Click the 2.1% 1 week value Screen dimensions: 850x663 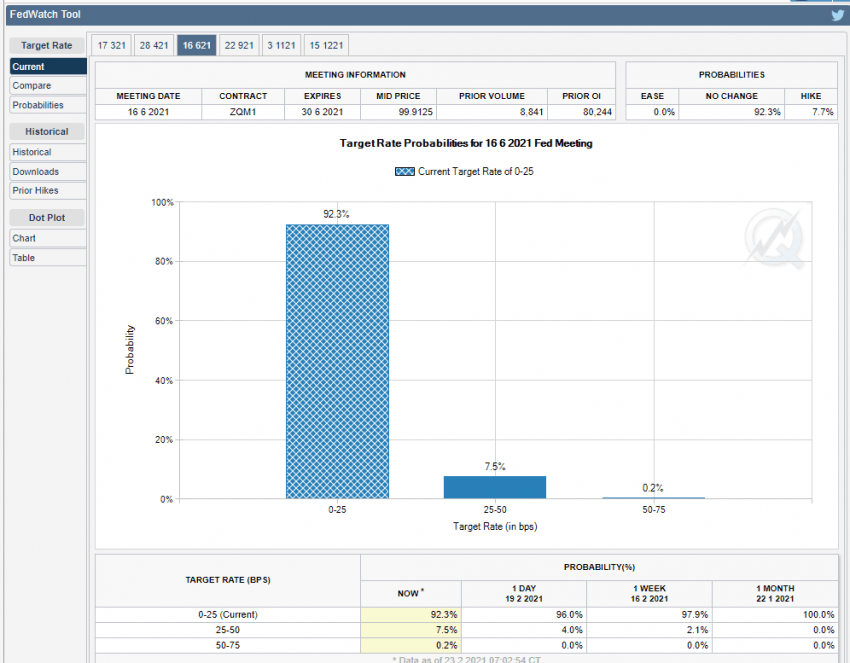point(698,630)
